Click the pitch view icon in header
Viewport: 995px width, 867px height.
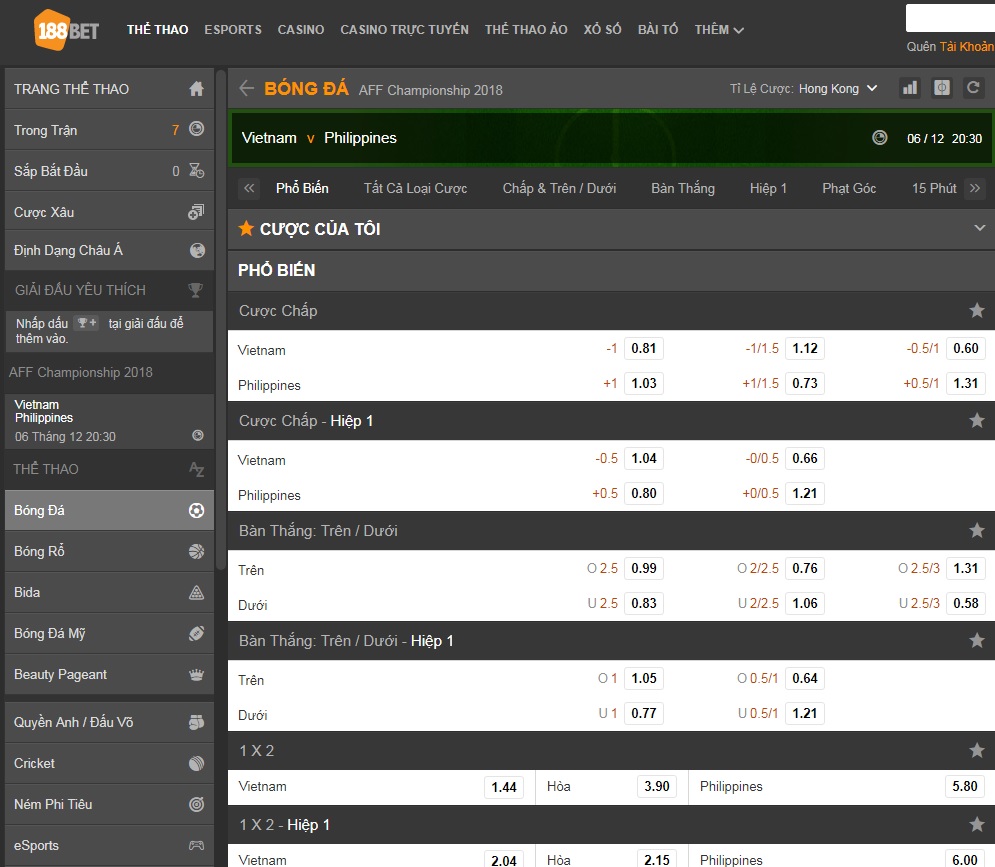point(942,88)
